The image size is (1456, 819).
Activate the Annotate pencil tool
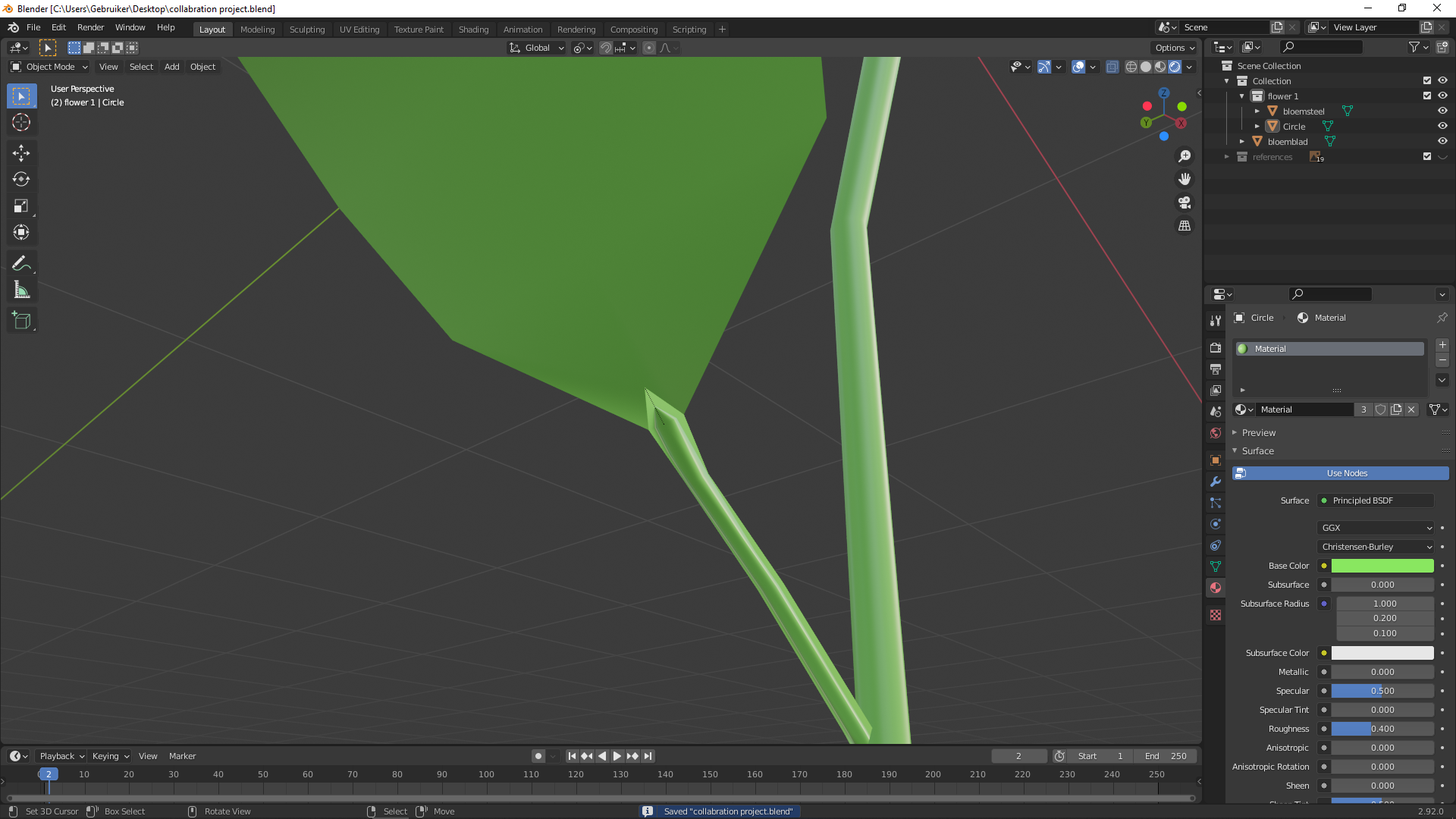[x=21, y=264]
